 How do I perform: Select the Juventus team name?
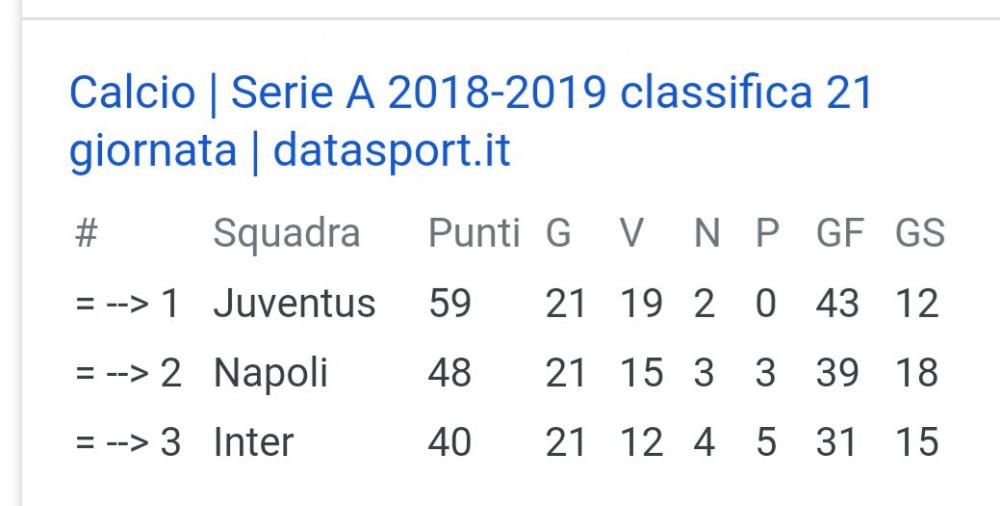coord(294,303)
